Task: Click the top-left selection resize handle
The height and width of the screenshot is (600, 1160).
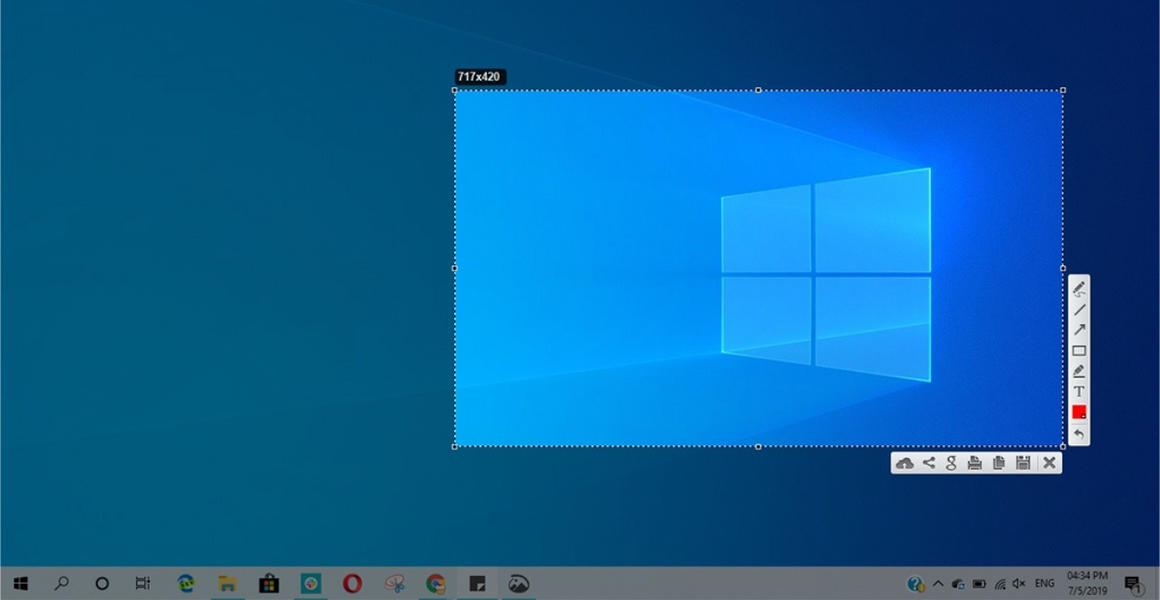Action: pyautogui.click(x=454, y=90)
